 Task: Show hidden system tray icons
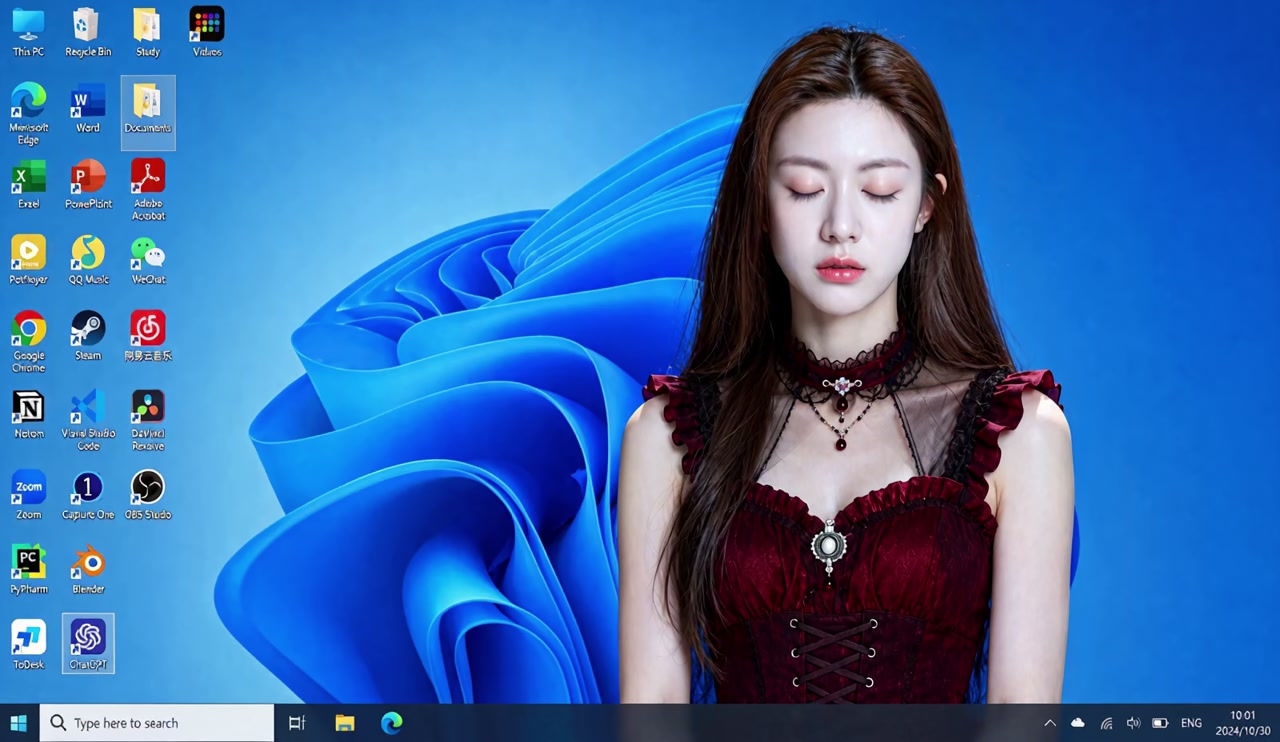tap(1050, 723)
